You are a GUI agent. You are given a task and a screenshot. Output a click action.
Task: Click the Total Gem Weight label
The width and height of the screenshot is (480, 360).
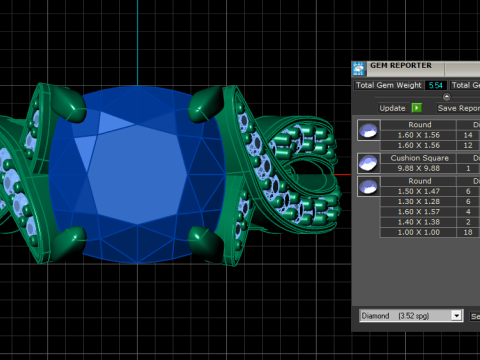coord(389,85)
